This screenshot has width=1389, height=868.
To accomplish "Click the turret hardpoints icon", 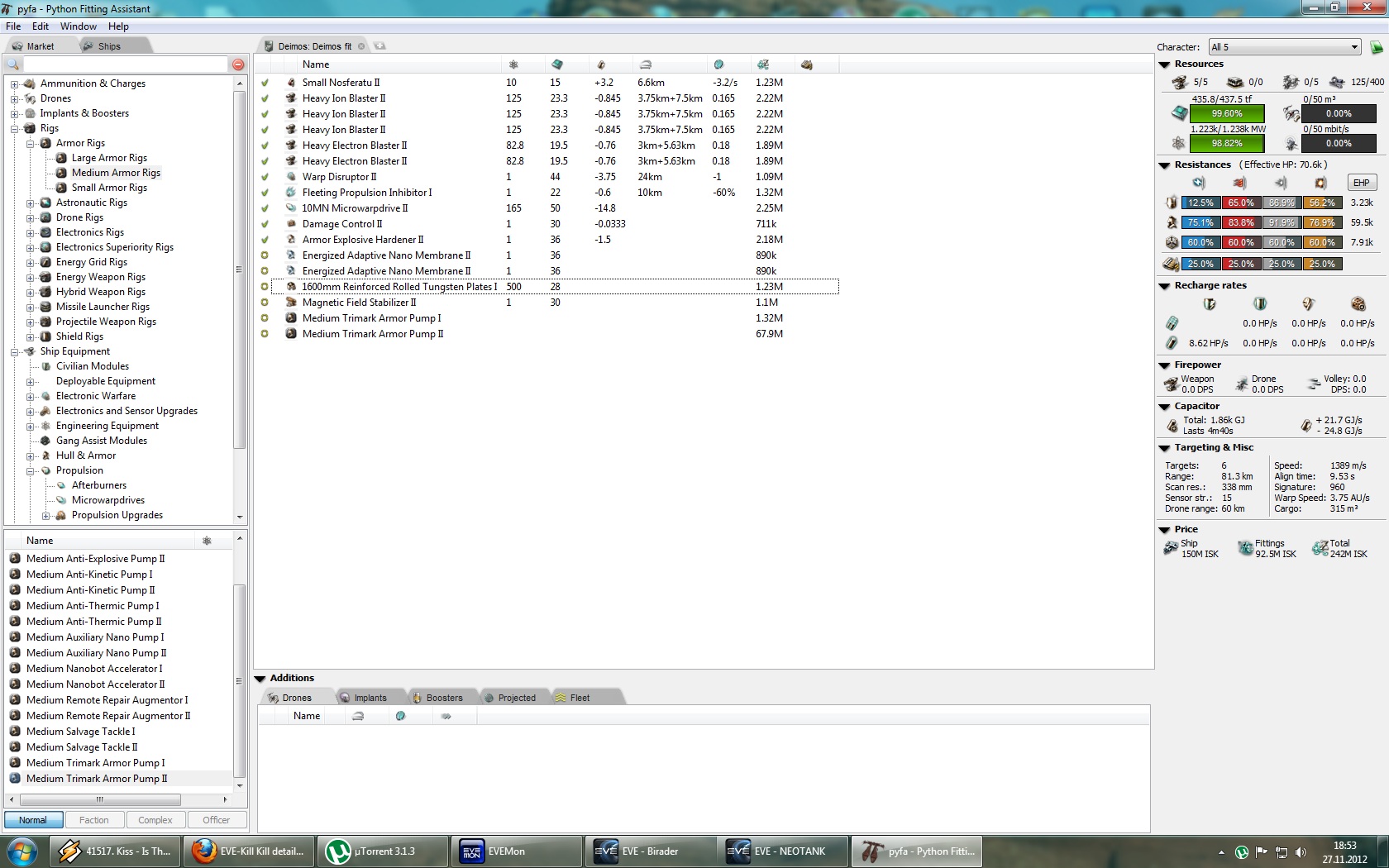I will [1180, 82].
